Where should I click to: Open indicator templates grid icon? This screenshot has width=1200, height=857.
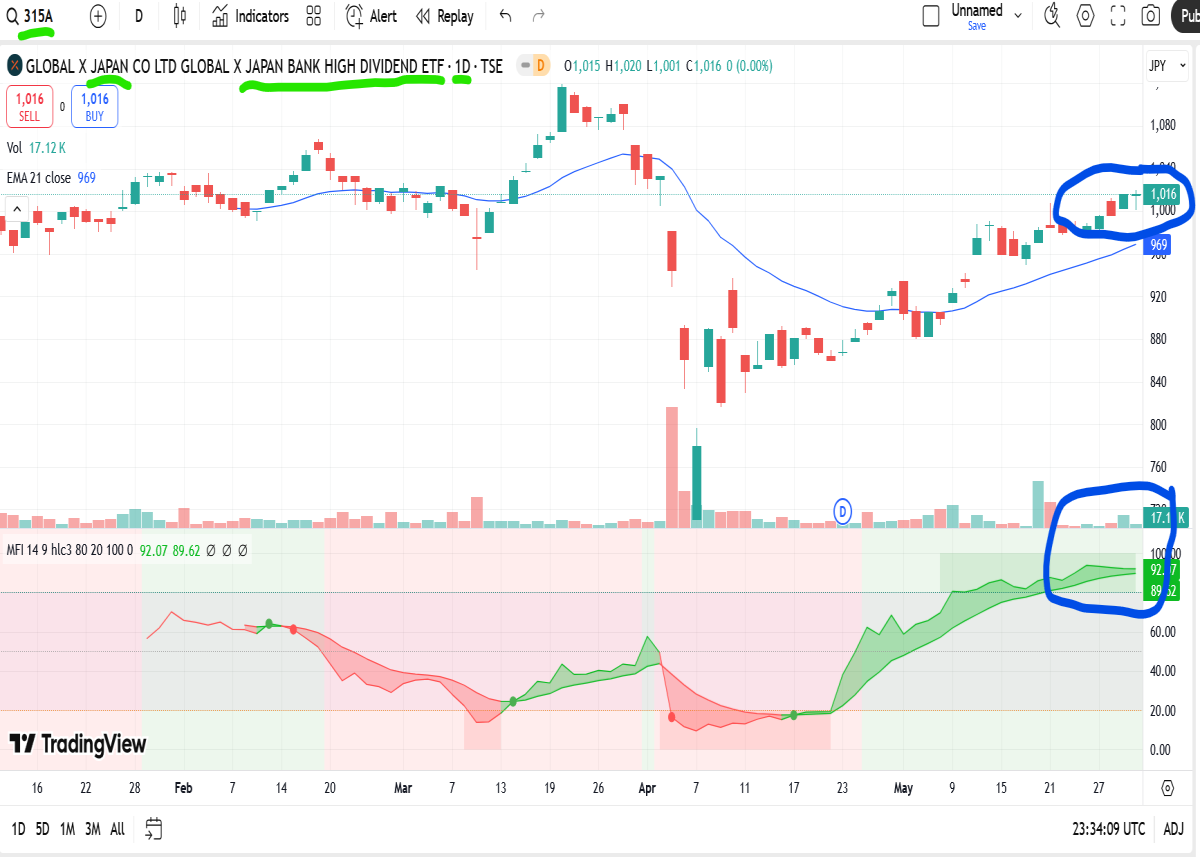click(314, 16)
